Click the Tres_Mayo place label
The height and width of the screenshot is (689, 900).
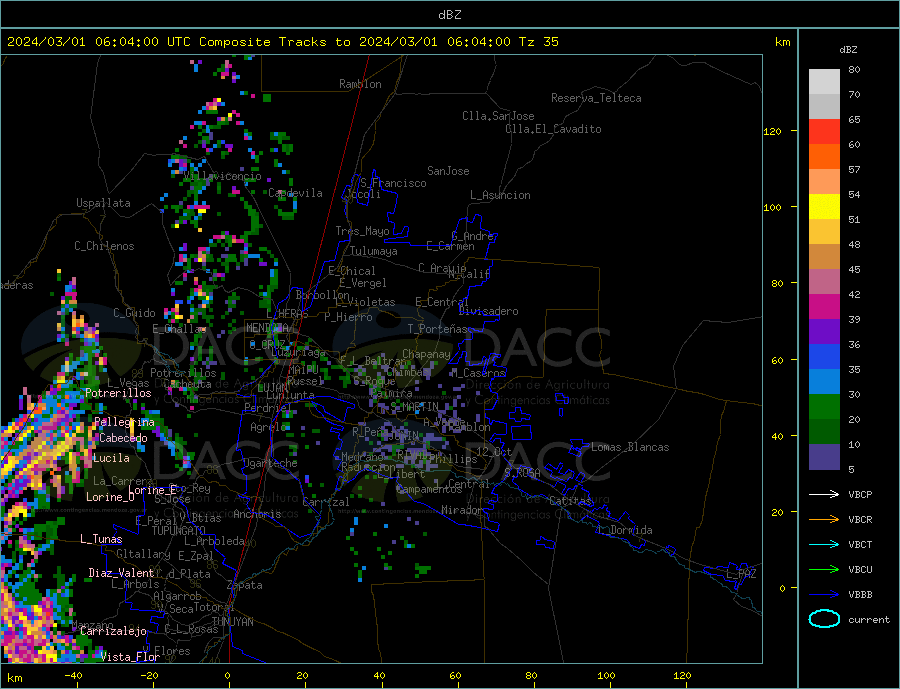coord(362,231)
